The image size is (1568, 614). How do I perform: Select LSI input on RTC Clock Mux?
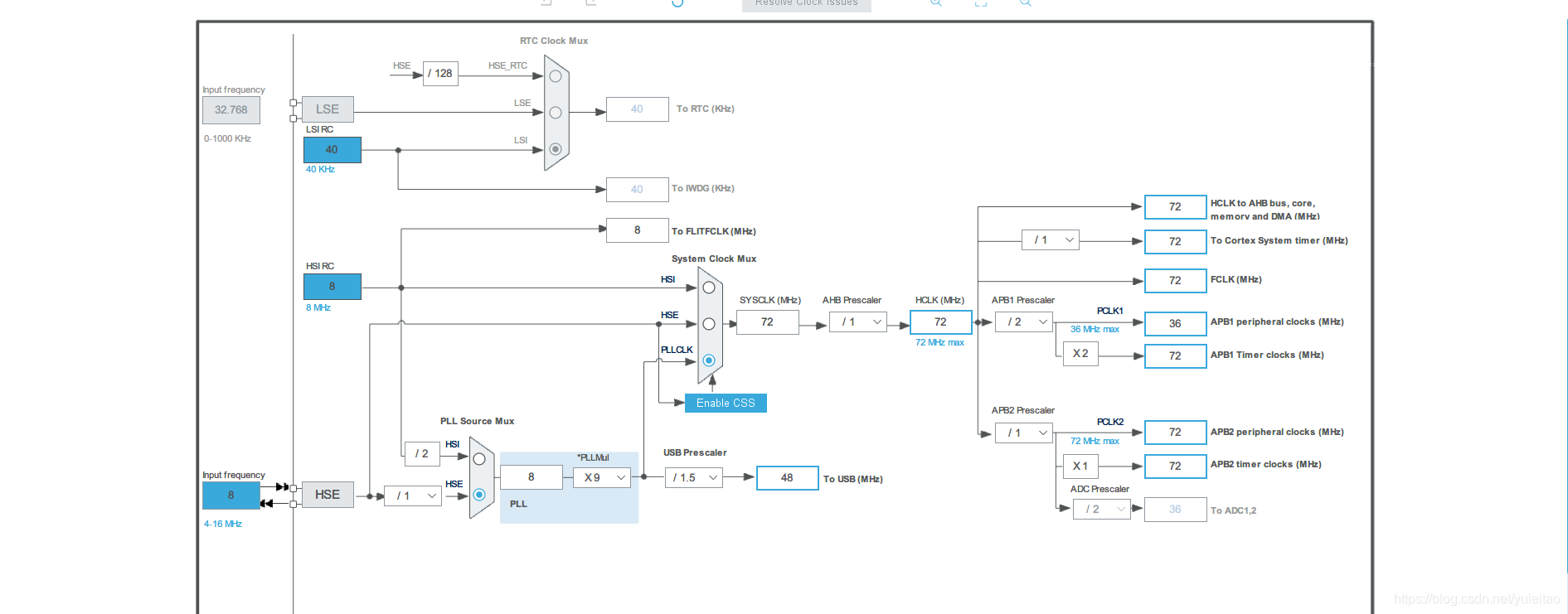coord(556,149)
